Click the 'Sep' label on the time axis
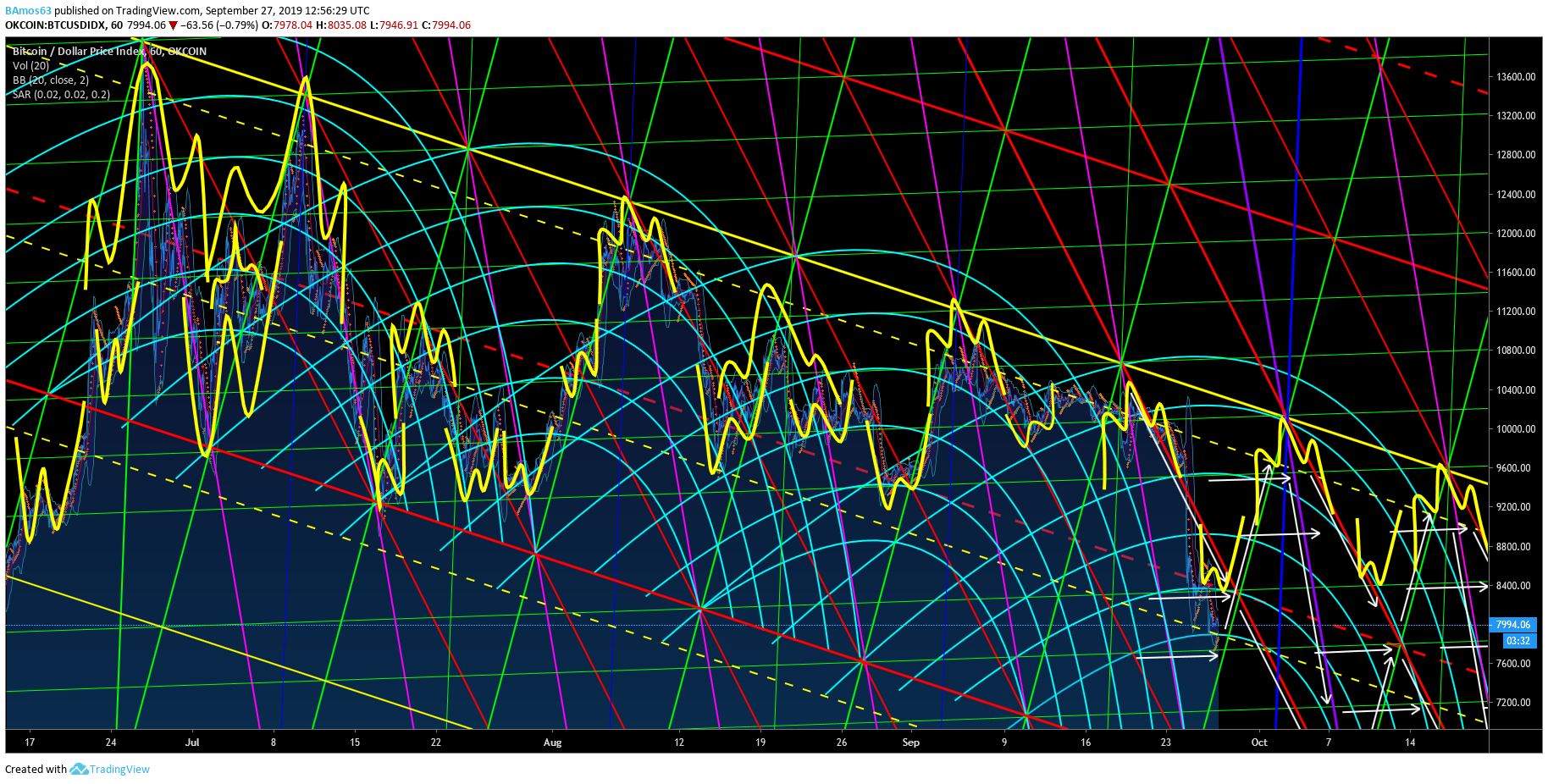The width and height of the screenshot is (1548, 784). [x=910, y=743]
